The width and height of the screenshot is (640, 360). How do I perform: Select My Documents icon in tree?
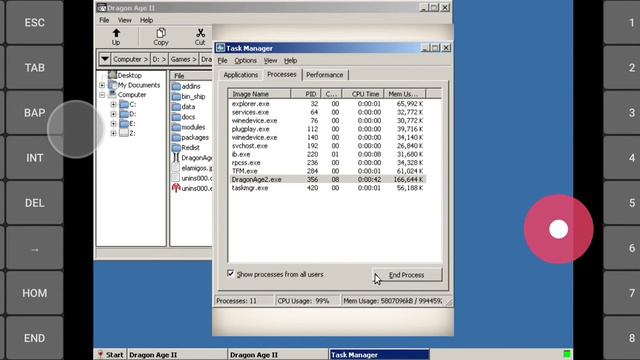point(112,85)
